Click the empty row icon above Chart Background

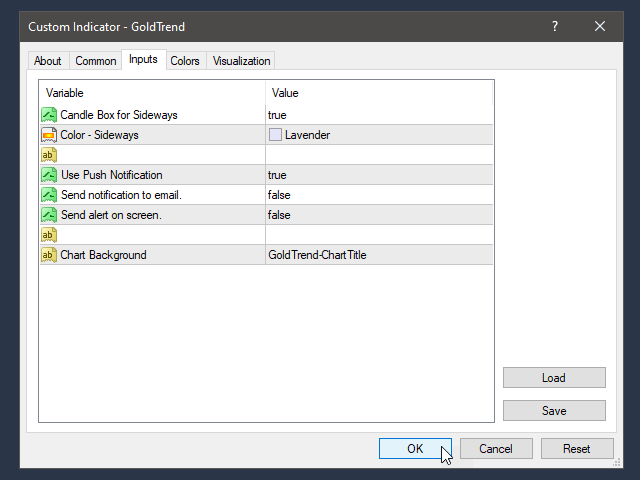(x=49, y=235)
